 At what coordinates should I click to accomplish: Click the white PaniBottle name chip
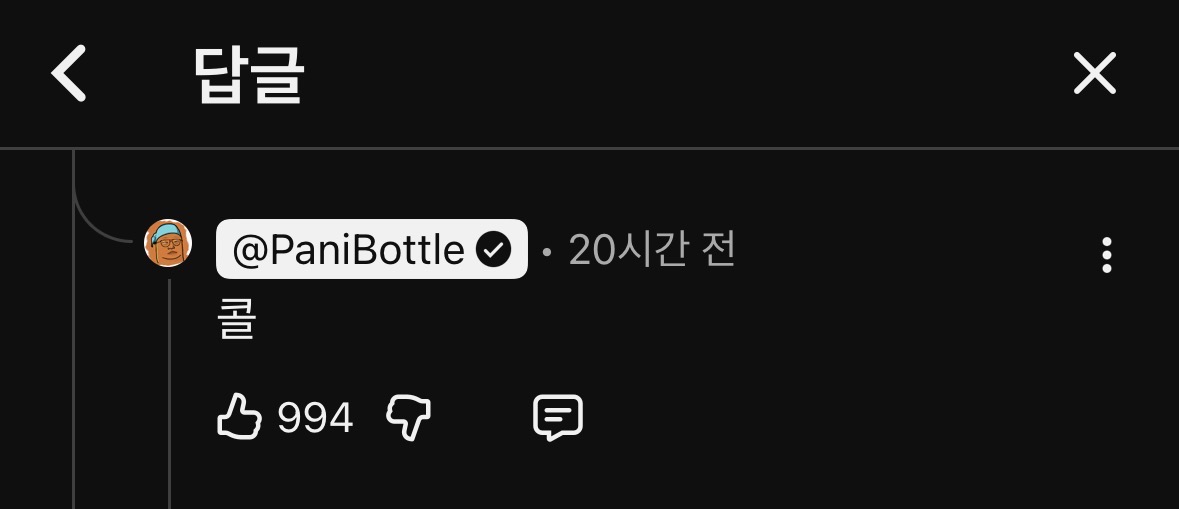[371, 249]
